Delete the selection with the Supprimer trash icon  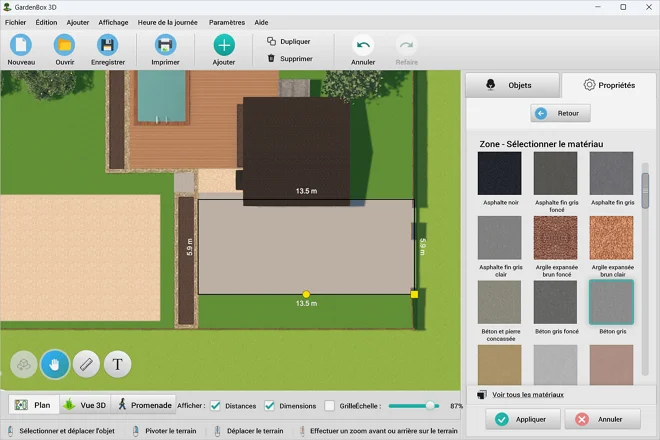[x=289, y=58]
